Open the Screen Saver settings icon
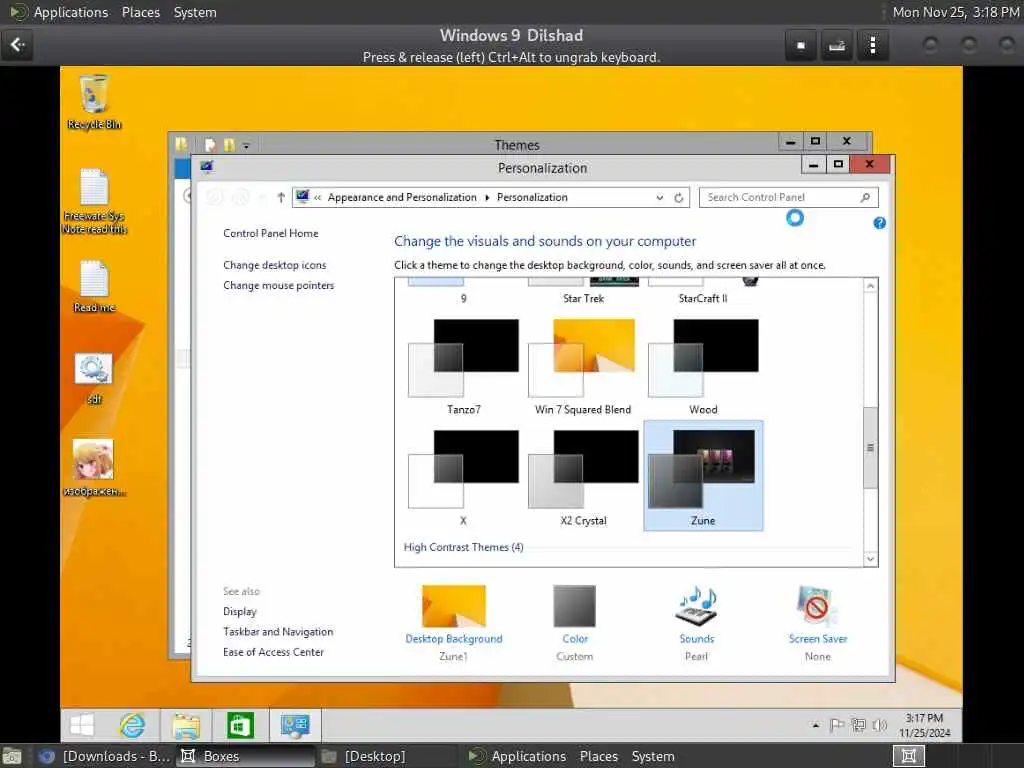 click(x=816, y=606)
